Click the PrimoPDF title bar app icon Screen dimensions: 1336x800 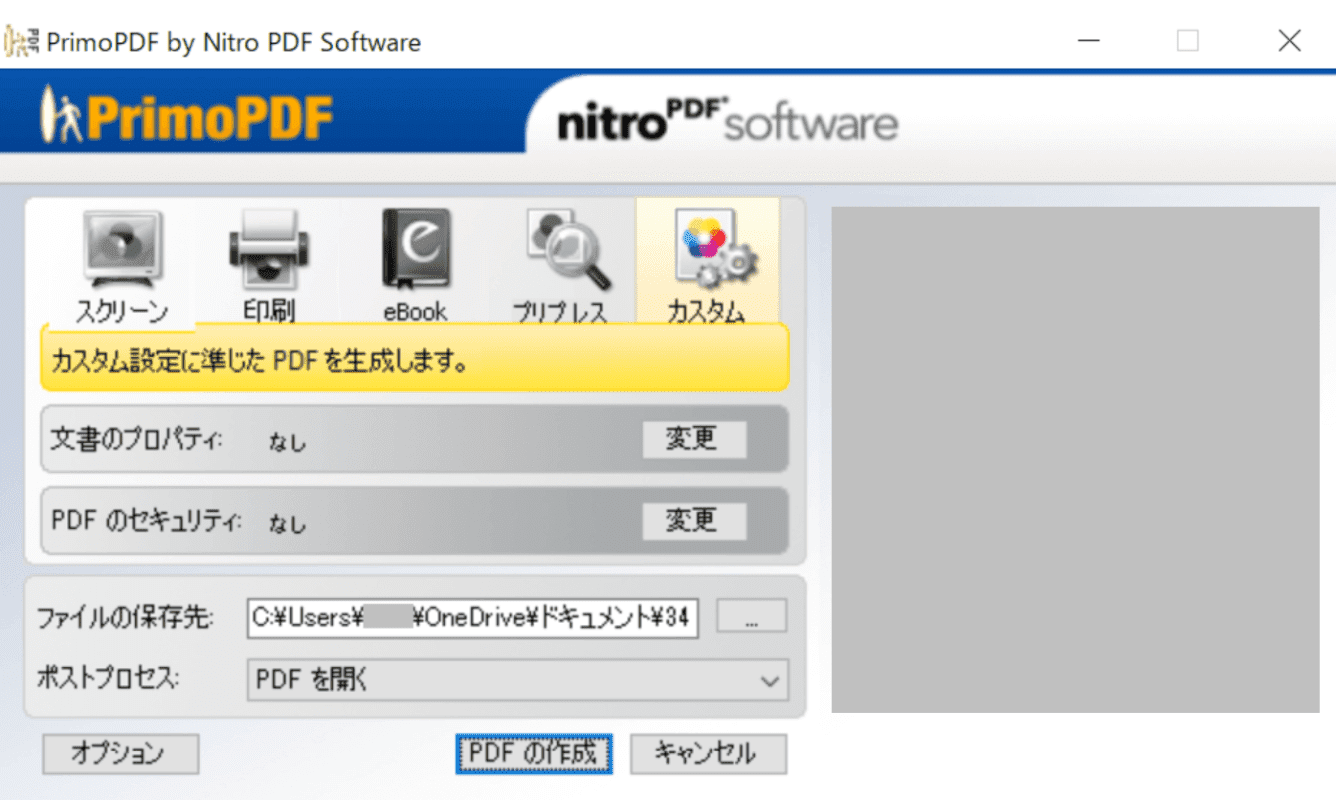22,41
